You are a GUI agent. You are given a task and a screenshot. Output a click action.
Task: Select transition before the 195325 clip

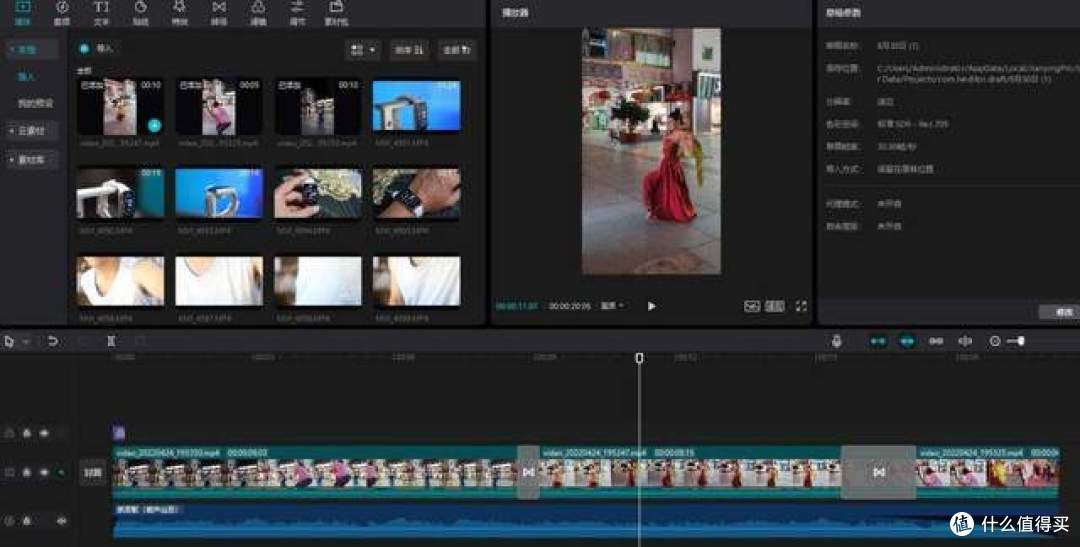pos(878,473)
